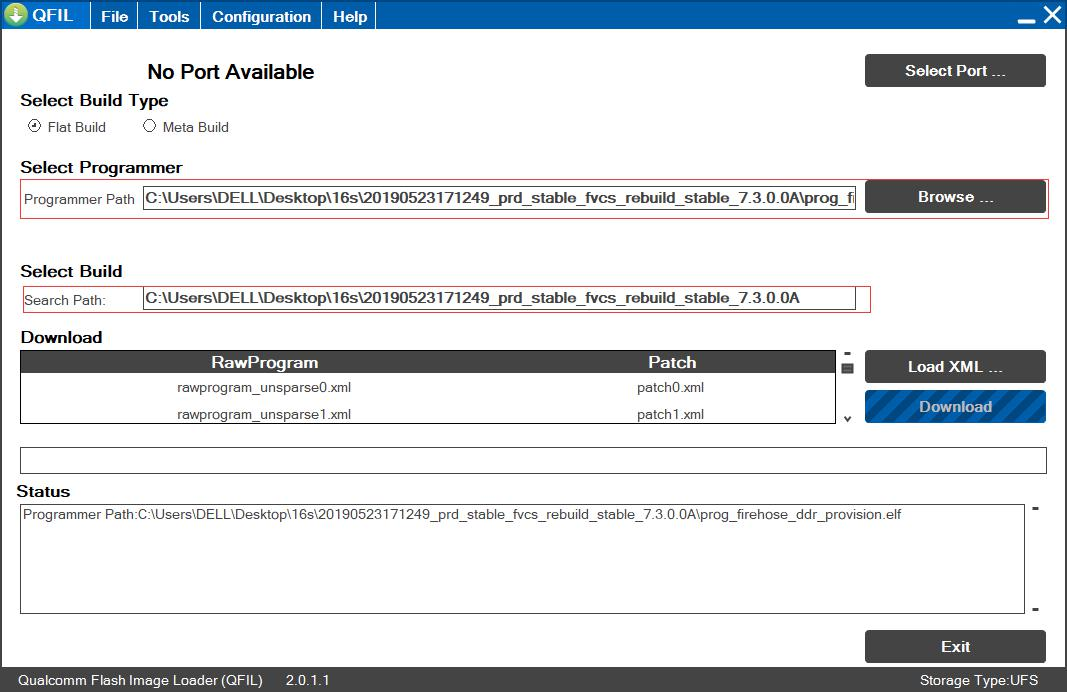Select the patch0.xml entry
Image resolution: width=1067 pixels, height=692 pixels.
pyautogui.click(x=670, y=387)
